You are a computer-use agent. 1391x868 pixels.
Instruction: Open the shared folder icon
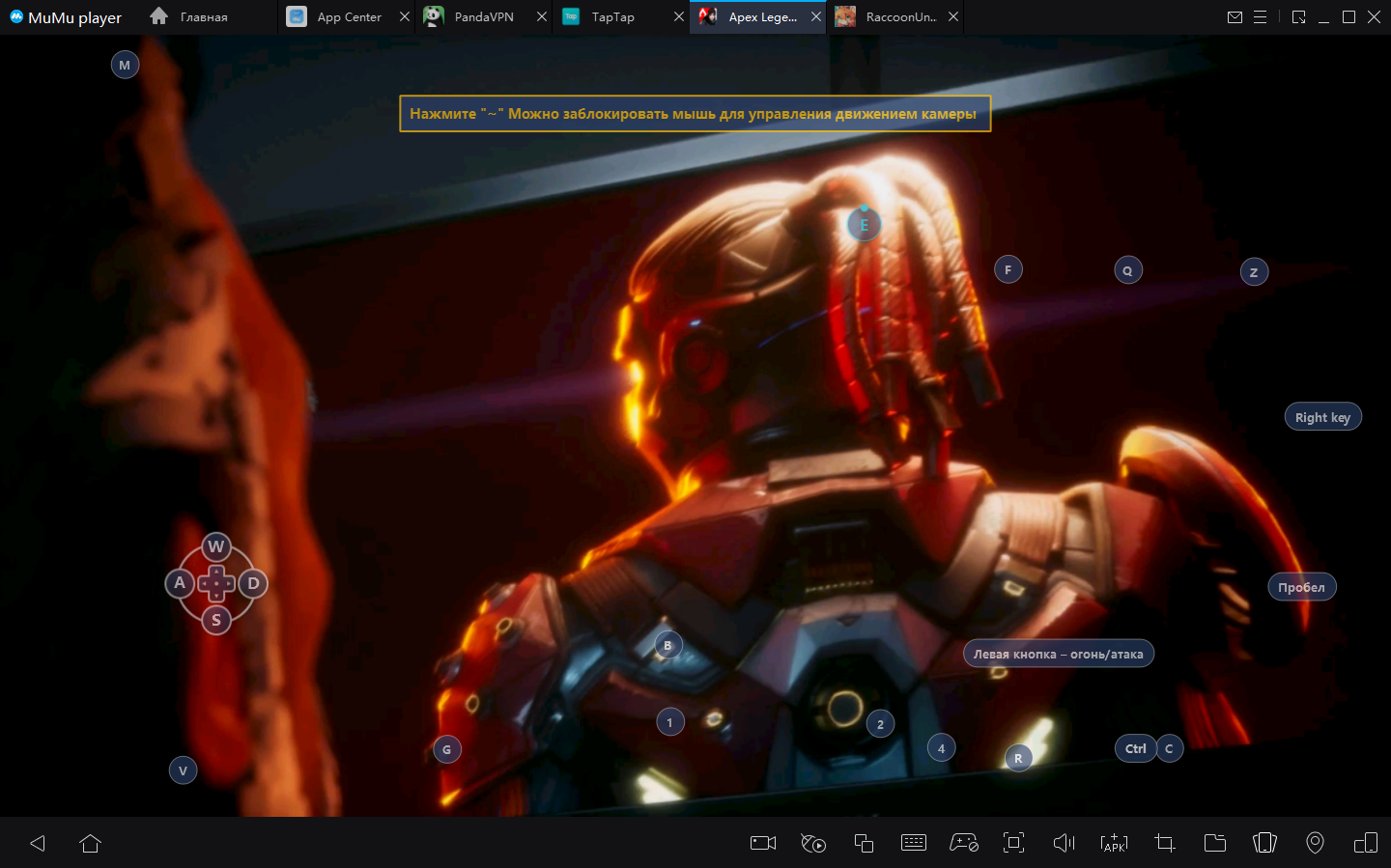(1215, 843)
